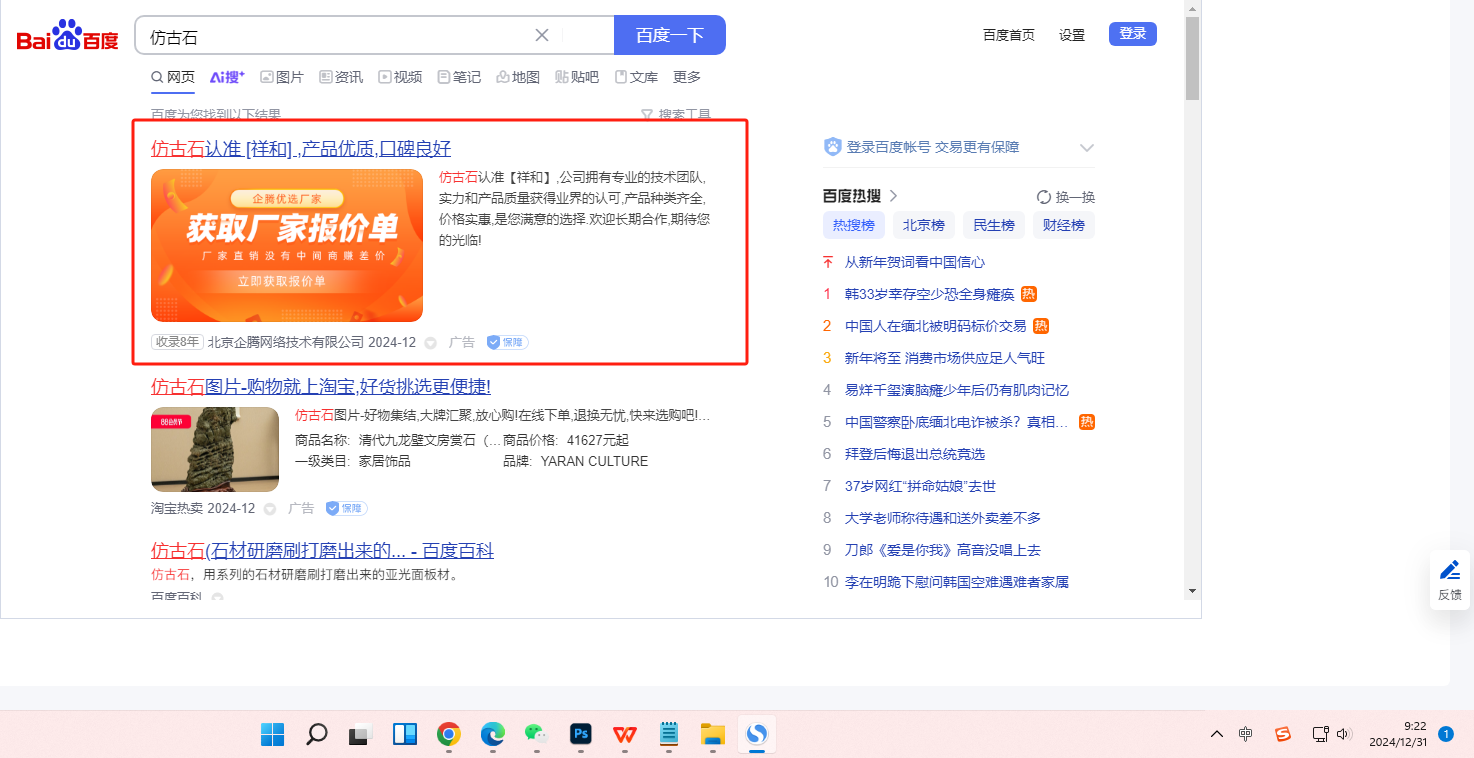The image size is (1474, 758).
Task: Launch WeChat from the taskbar
Action: (x=537, y=735)
